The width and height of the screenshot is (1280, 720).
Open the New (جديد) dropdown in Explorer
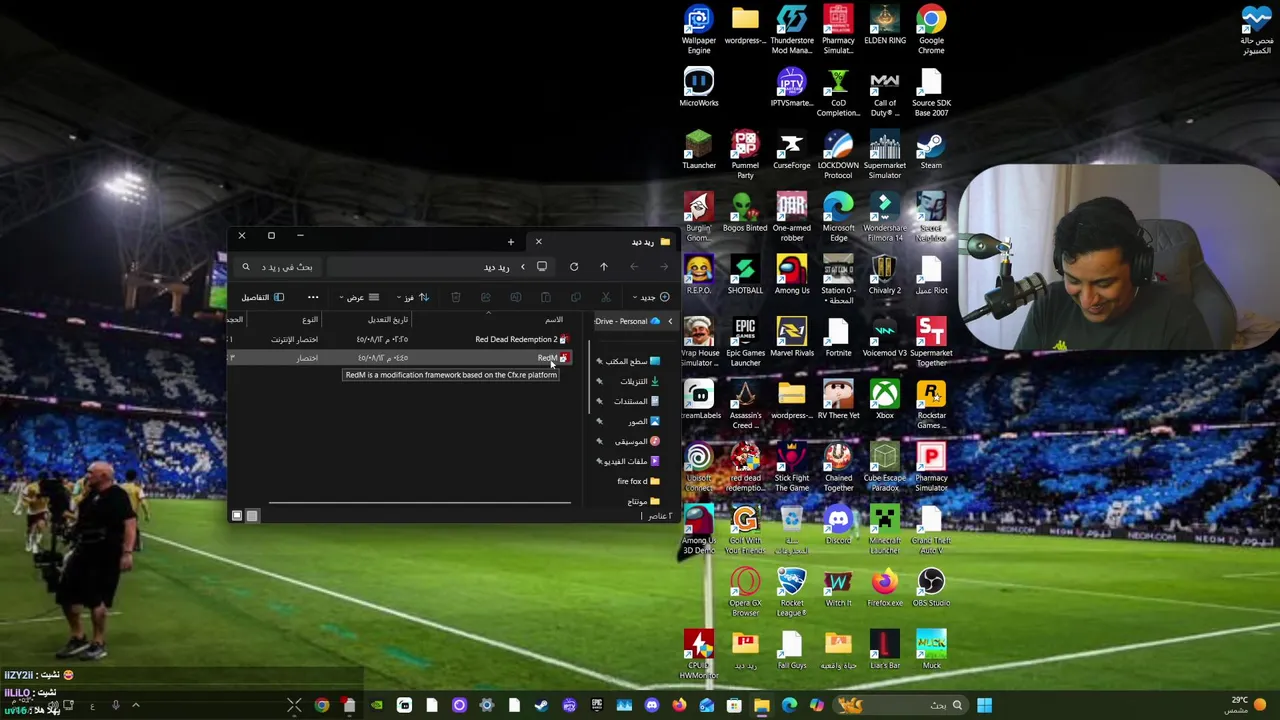[x=651, y=297]
